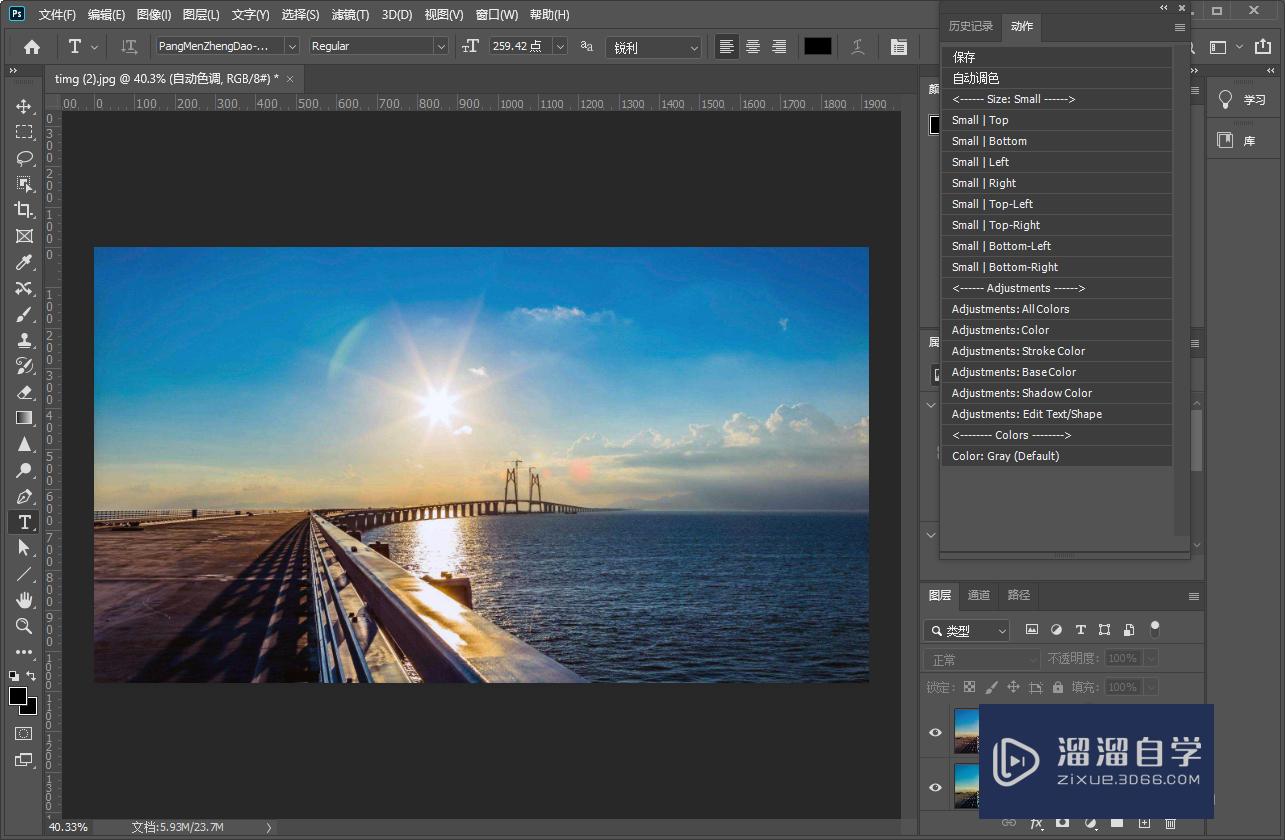The width and height of the screenshot is (1285, 840).
Task: Select the Crop tool
Action: point(24,210)
